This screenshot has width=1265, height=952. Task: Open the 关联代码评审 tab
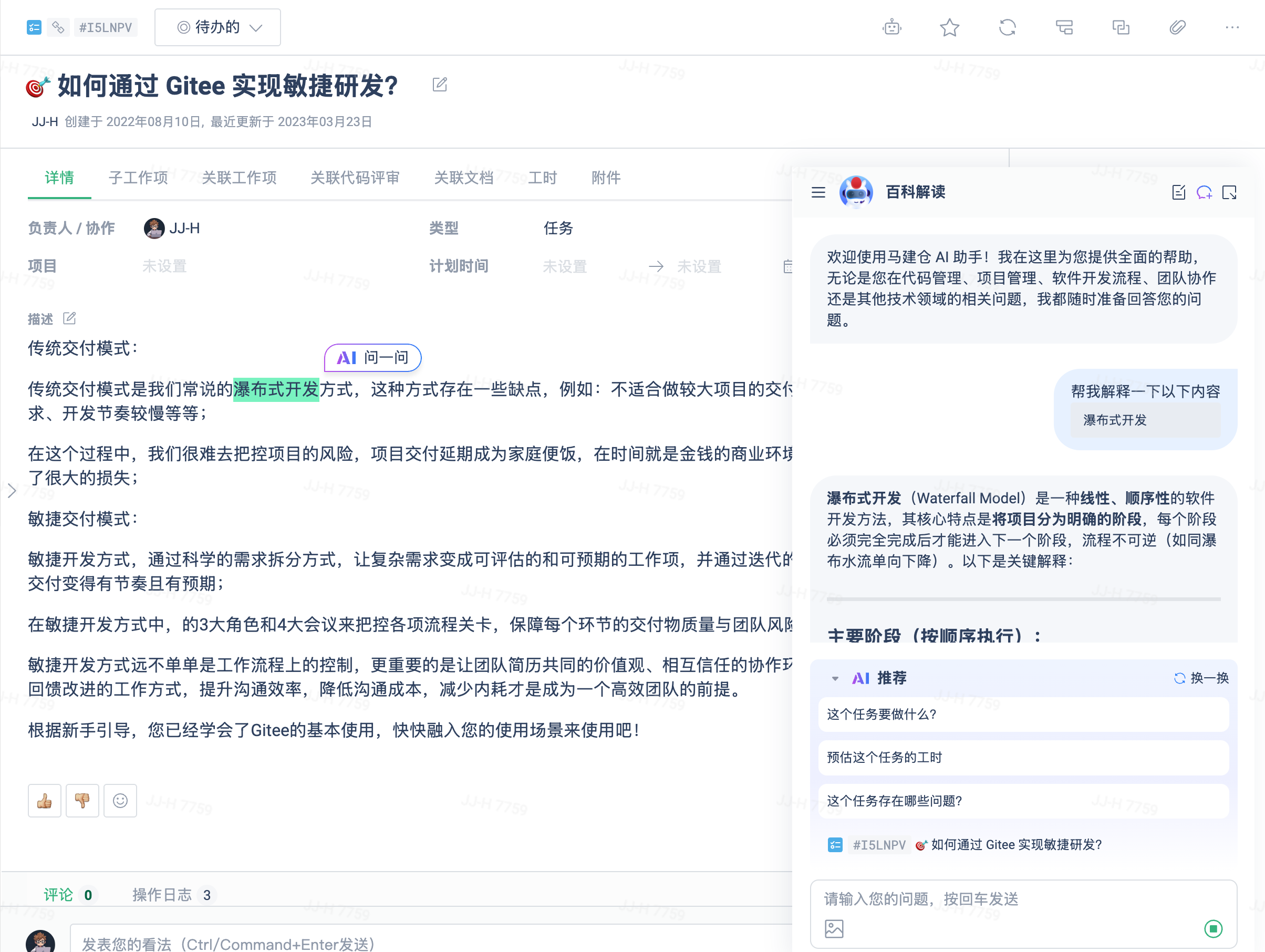[x=355, y=178]
